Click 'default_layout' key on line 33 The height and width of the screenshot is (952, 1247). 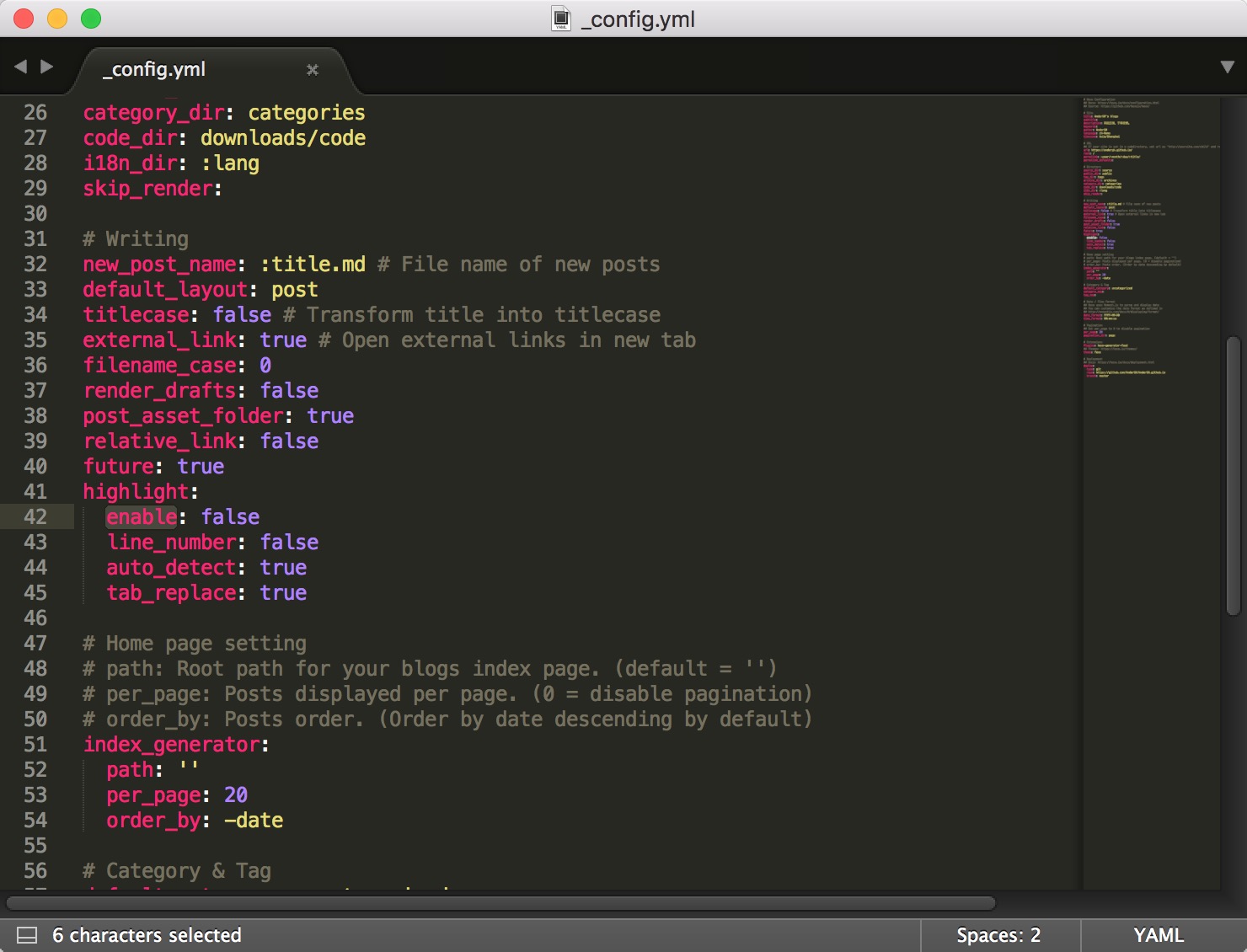tap(165, 289)
